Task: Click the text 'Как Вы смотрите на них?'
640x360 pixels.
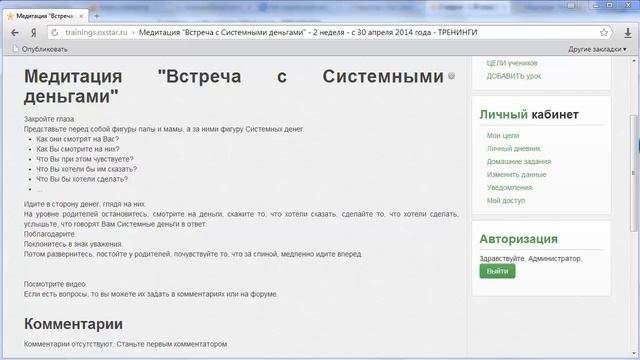Action: (78, 149)
